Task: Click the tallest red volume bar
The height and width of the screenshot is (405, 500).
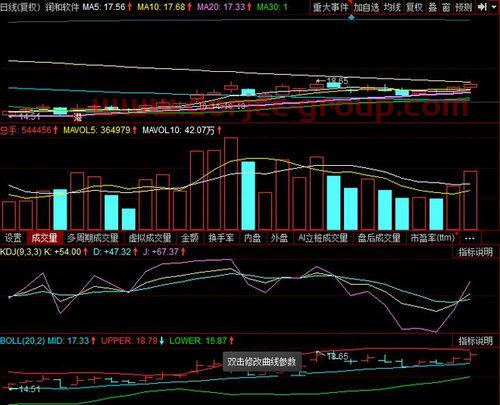Action: point(231,183)
